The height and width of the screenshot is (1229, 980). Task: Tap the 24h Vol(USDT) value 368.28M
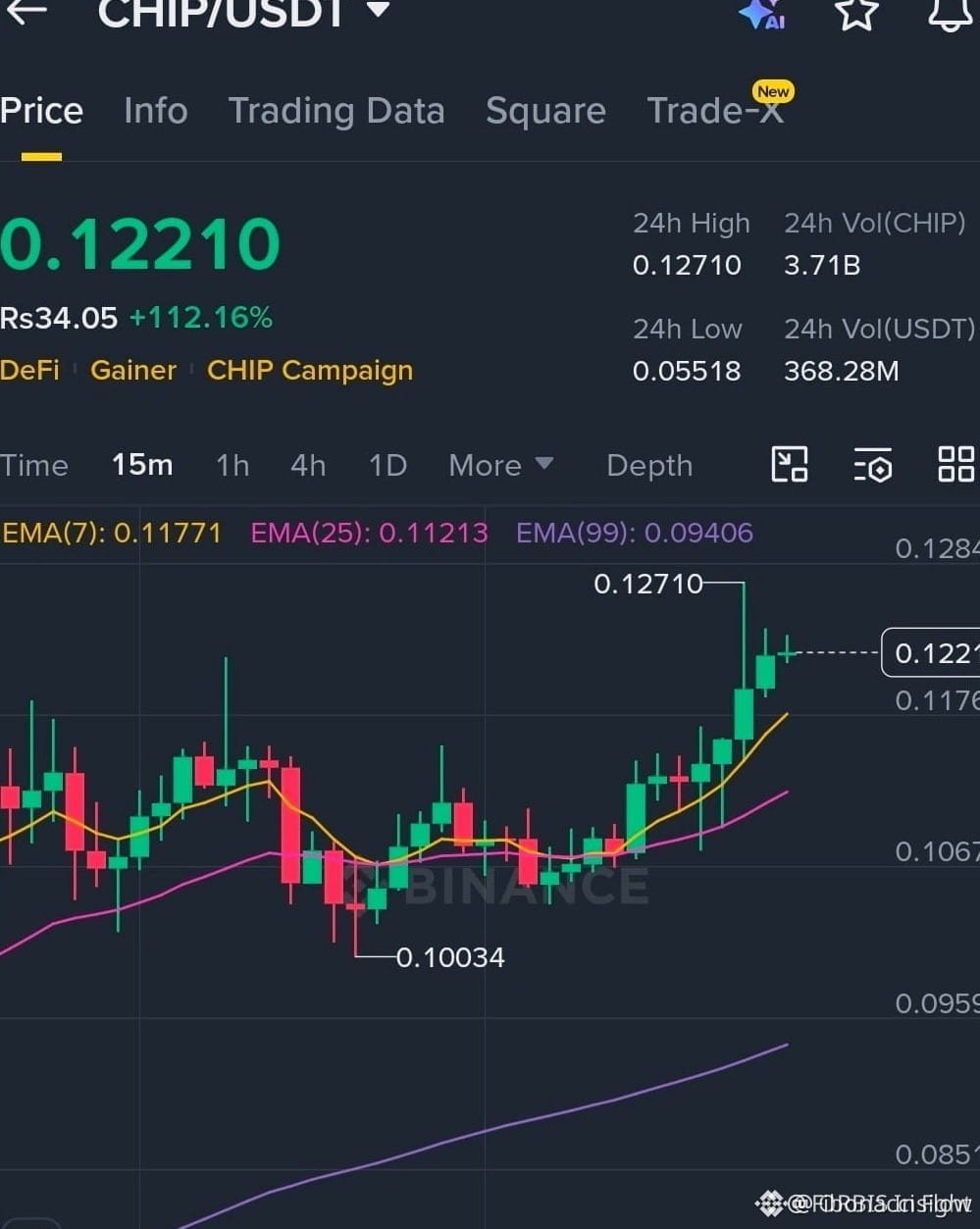842,372
